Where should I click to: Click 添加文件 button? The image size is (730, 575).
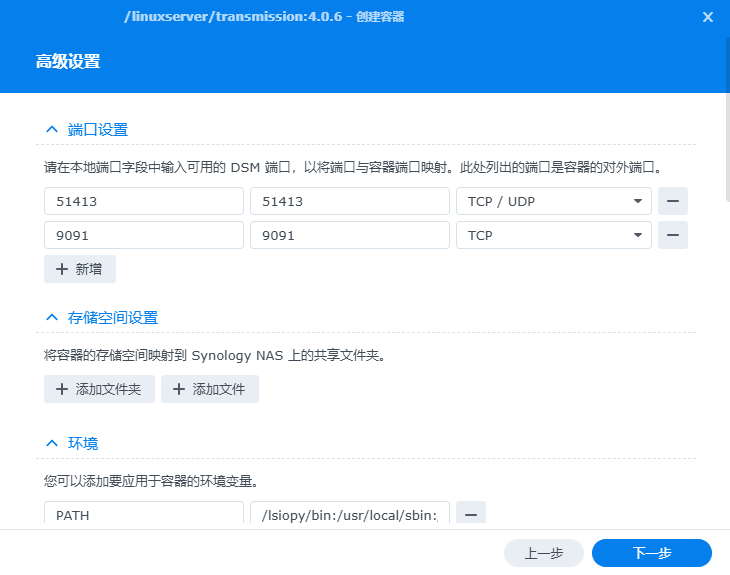click(210, 389)
